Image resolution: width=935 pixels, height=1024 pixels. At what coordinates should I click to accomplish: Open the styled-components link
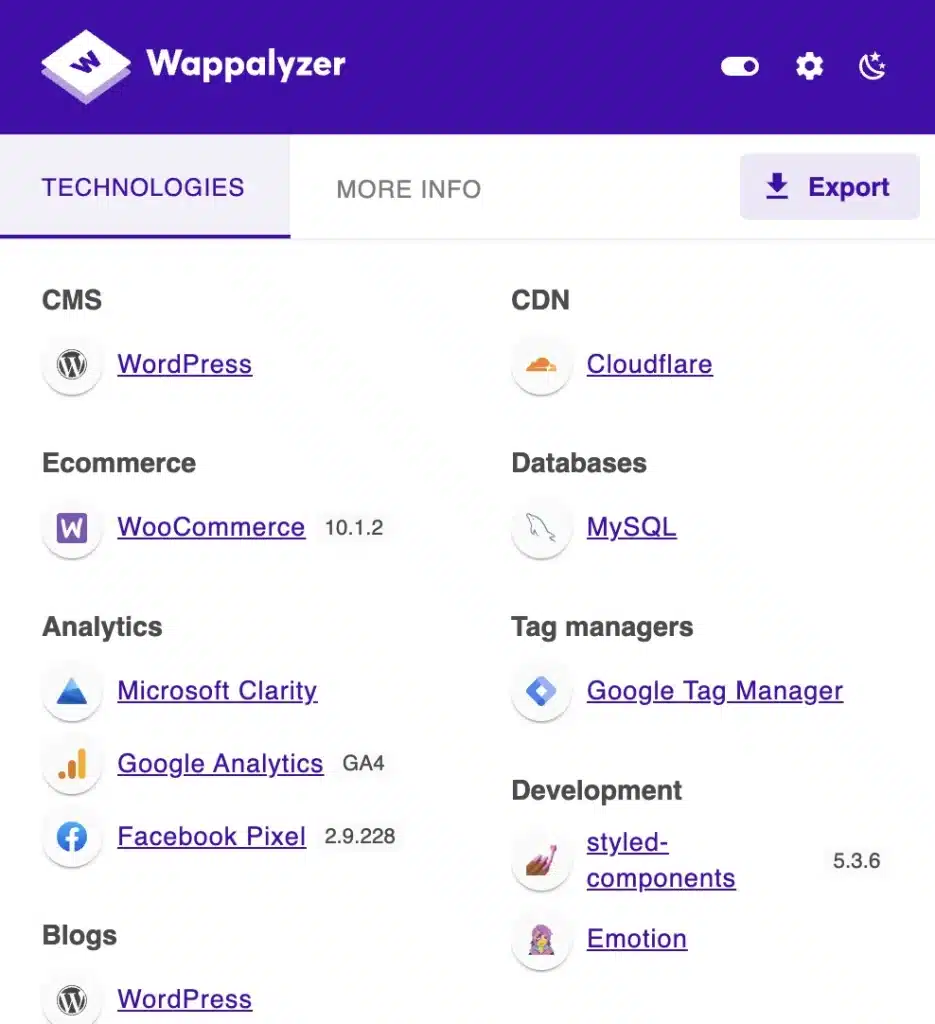point(660,861)
